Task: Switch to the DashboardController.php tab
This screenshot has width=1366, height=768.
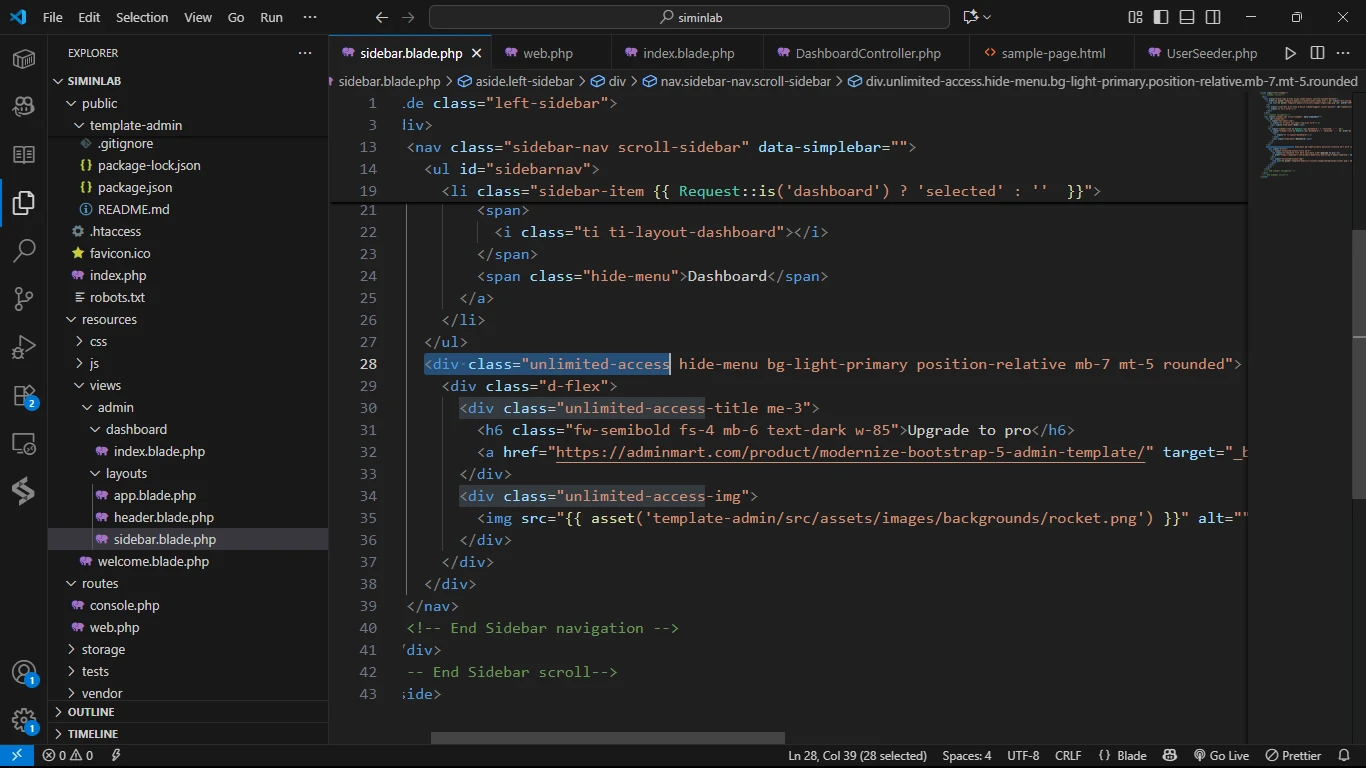Action: pos(867,53)
